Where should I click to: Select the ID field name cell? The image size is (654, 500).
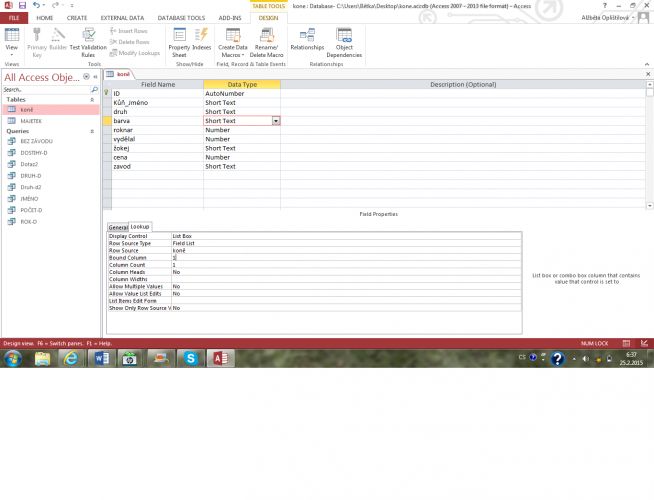click(x=158, y=93)
